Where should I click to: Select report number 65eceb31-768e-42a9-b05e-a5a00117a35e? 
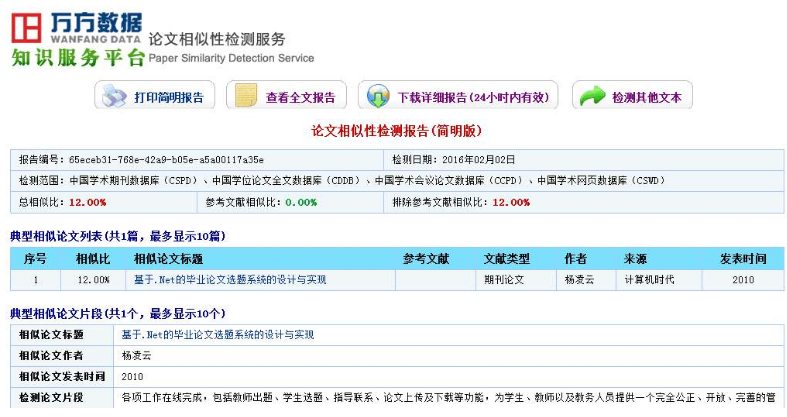166,160
